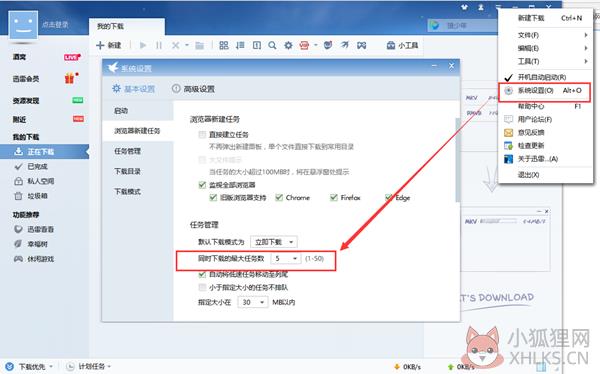This screenshot has width=600, height=374.
Task: Select 正在下载 in the sidebar
Action: [x=44, y=152]
